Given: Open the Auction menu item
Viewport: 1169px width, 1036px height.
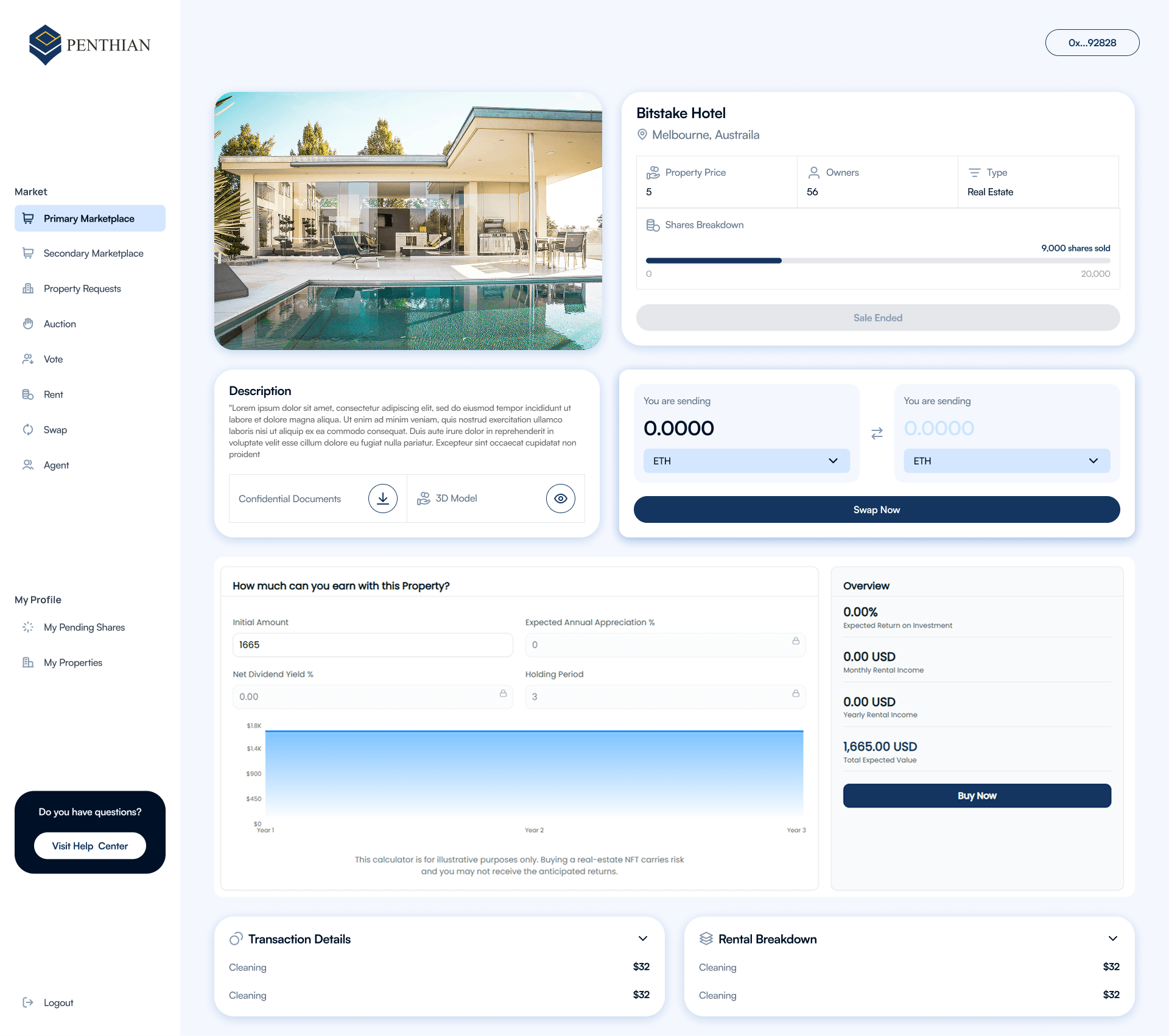Looking at the screenshot, I should (90, 324).
